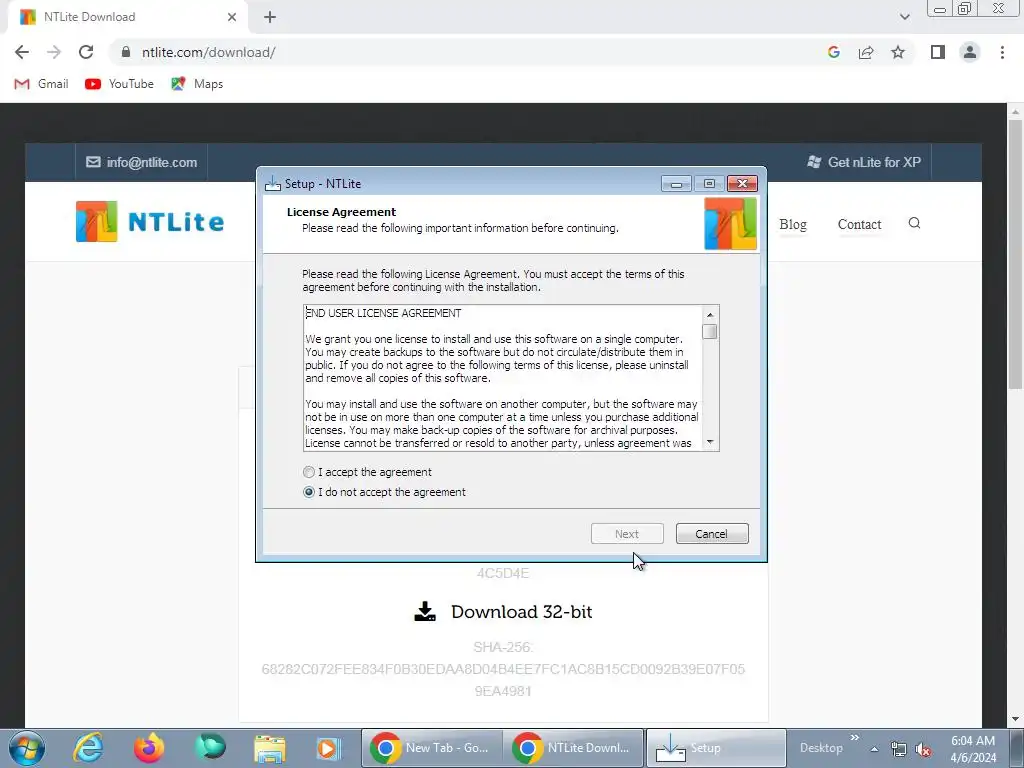Close the Setup - NTLite dialog window
This screenshot has height=768, width=1024.
tap(743, 184)
